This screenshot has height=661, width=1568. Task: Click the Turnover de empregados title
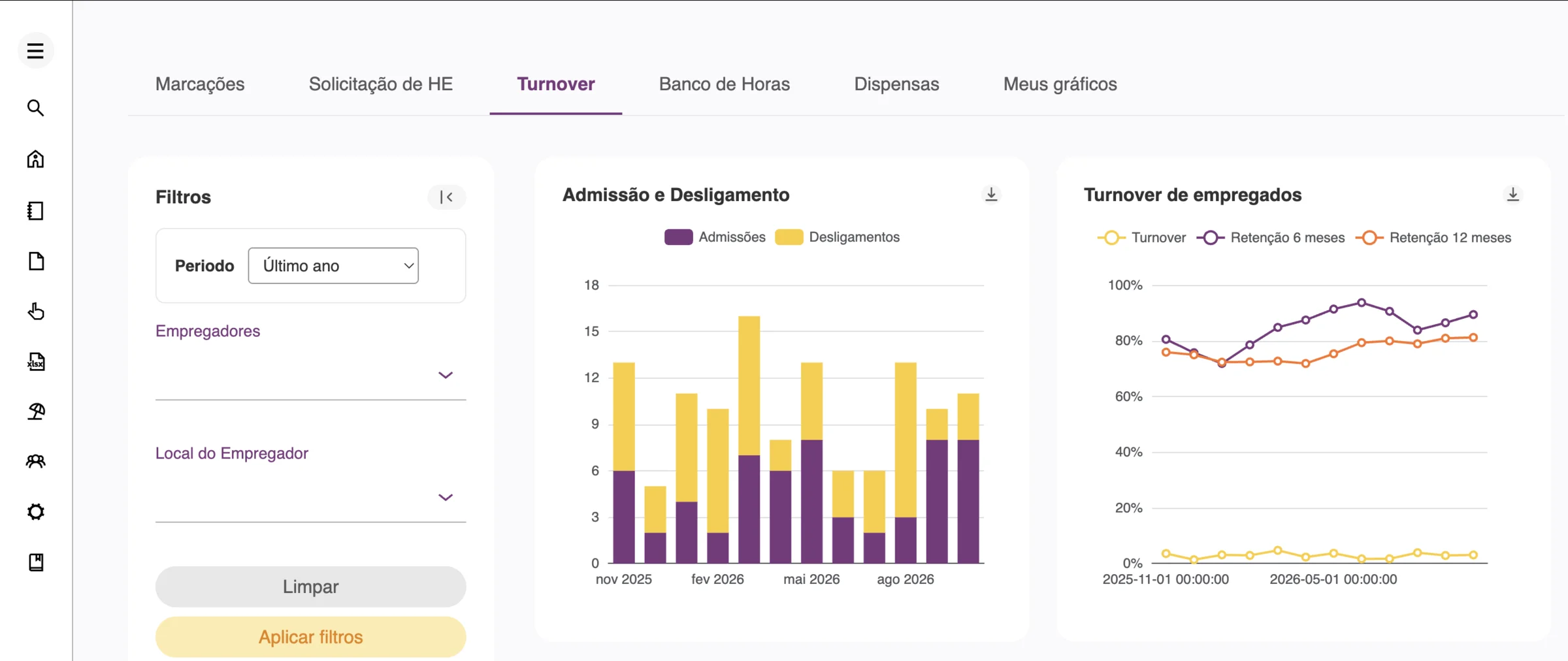click(x=1192, y=195)
